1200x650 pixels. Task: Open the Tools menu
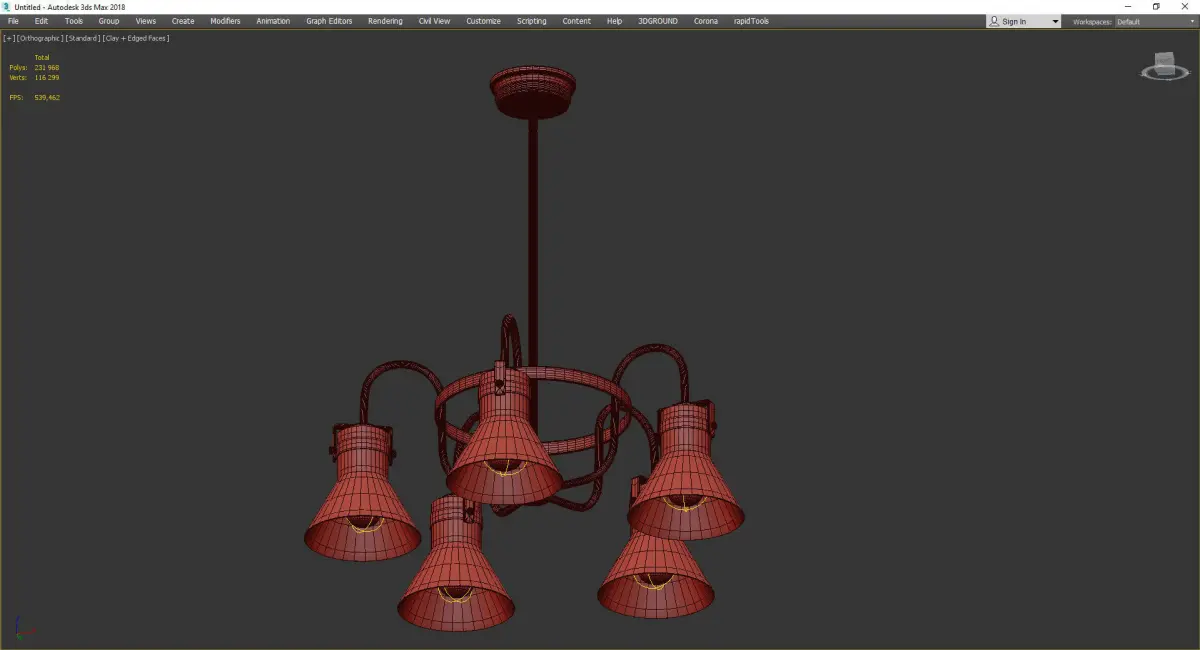pos(74,21)
